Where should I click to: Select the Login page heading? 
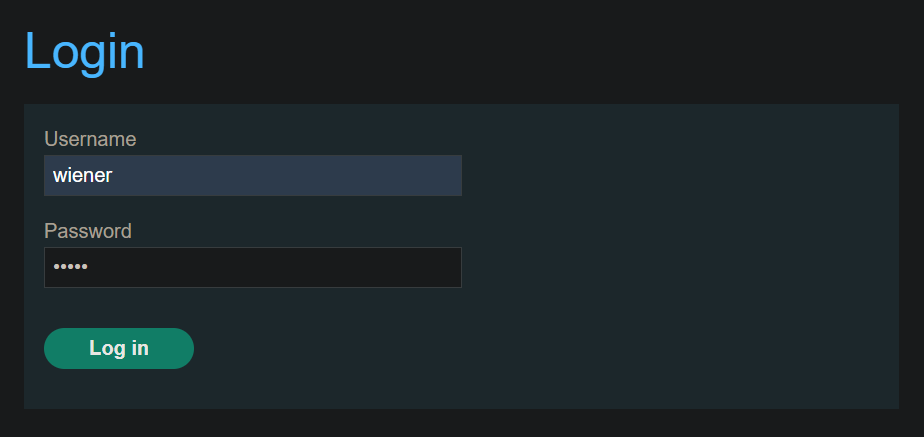pyautogui.click(x=84, y=52)
